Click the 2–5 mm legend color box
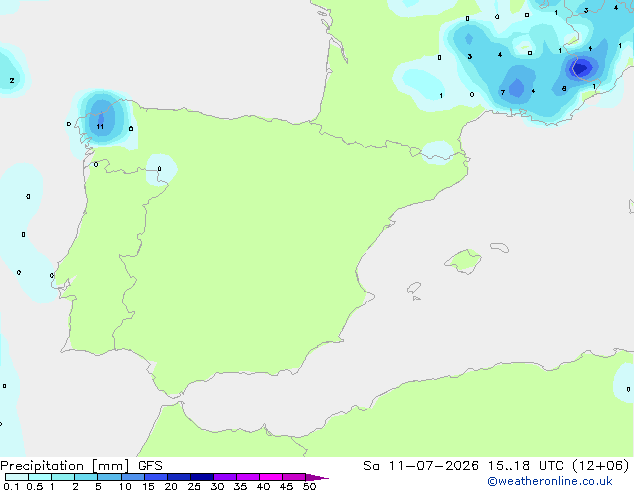Viewport: 634px width, 490px height. [86, 477]
